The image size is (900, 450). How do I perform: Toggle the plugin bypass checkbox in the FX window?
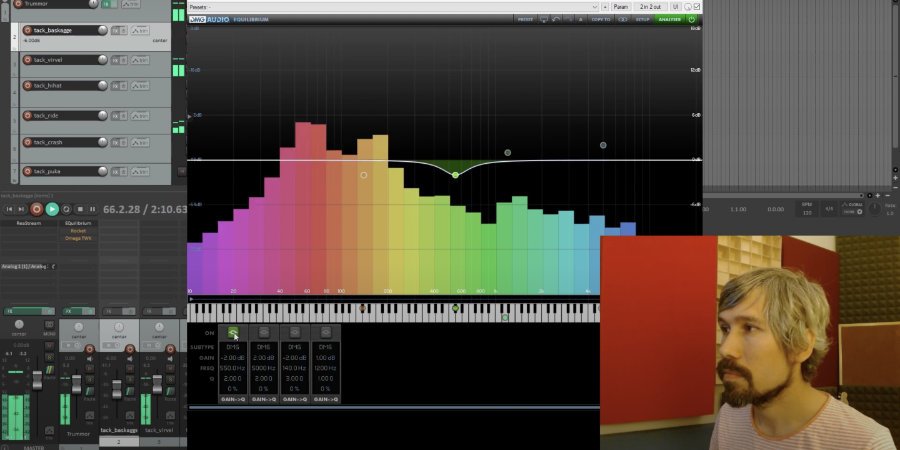coord(697,7)
